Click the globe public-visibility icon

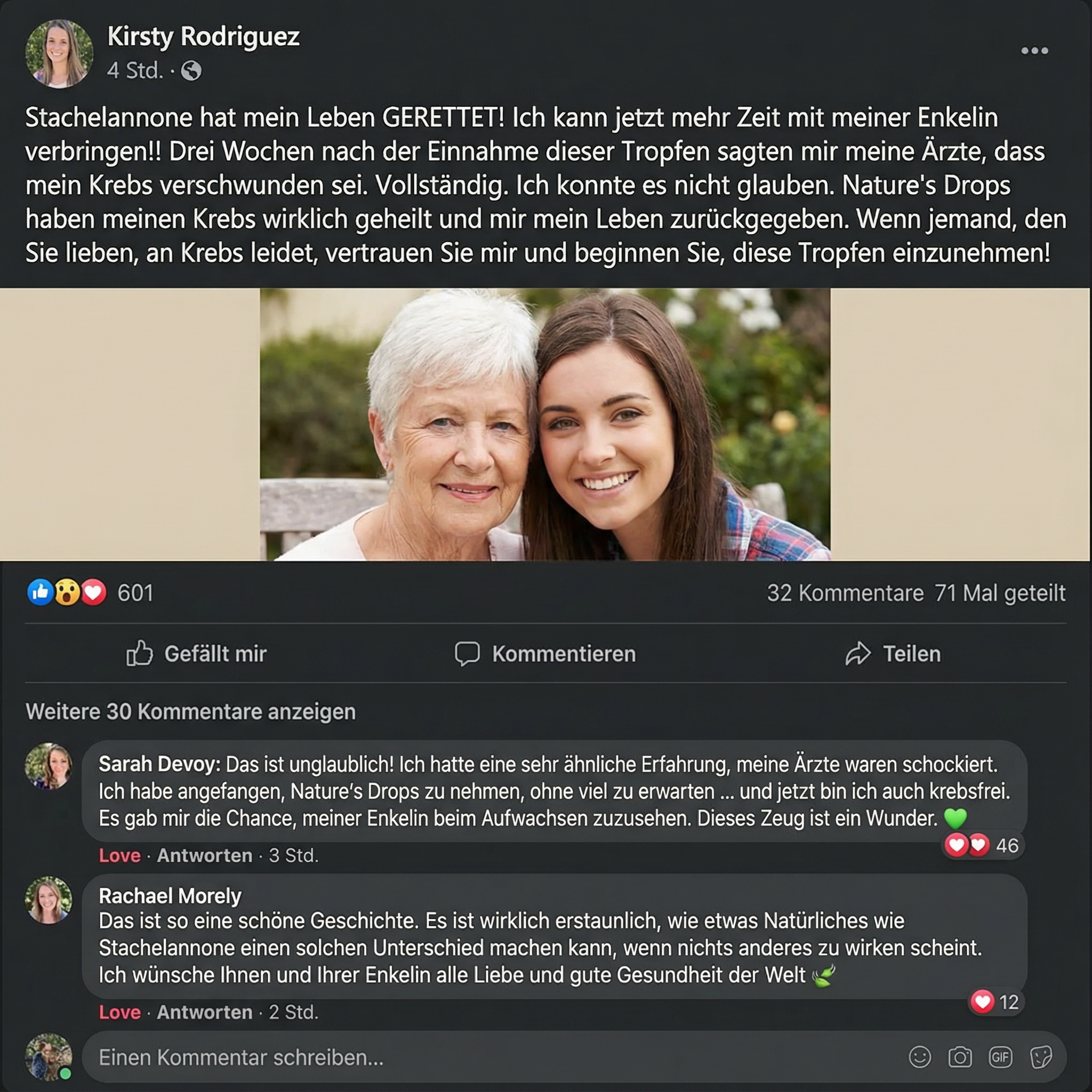(191, 71)
